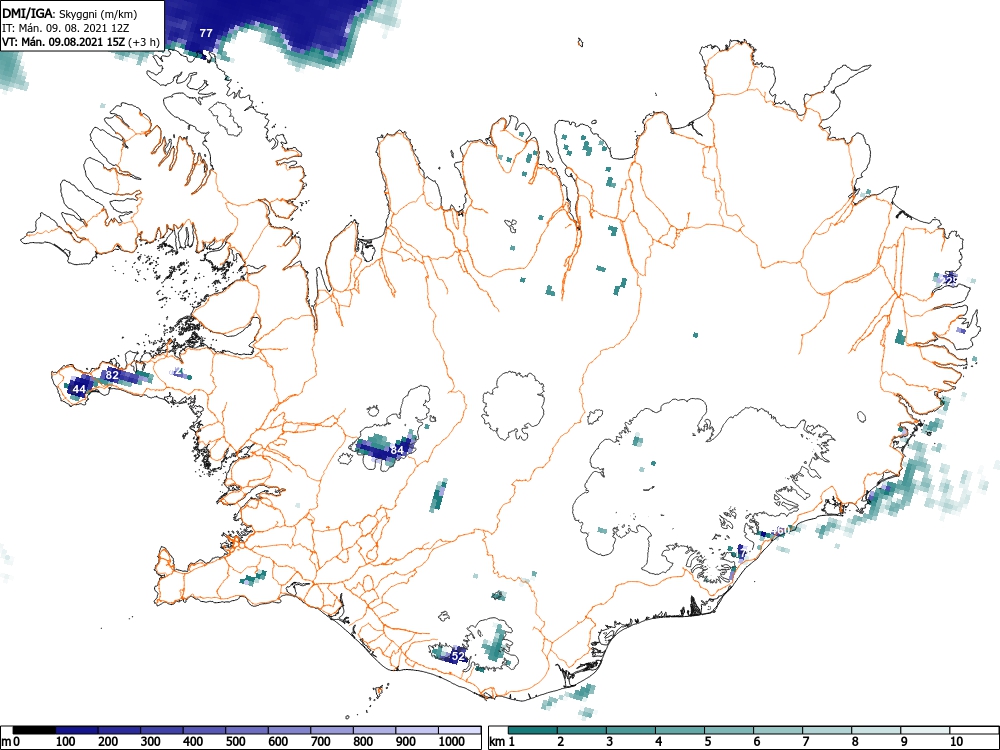Click the 500 m visibility legend swatch
The image size is (1000, 750).
point(247,730)
